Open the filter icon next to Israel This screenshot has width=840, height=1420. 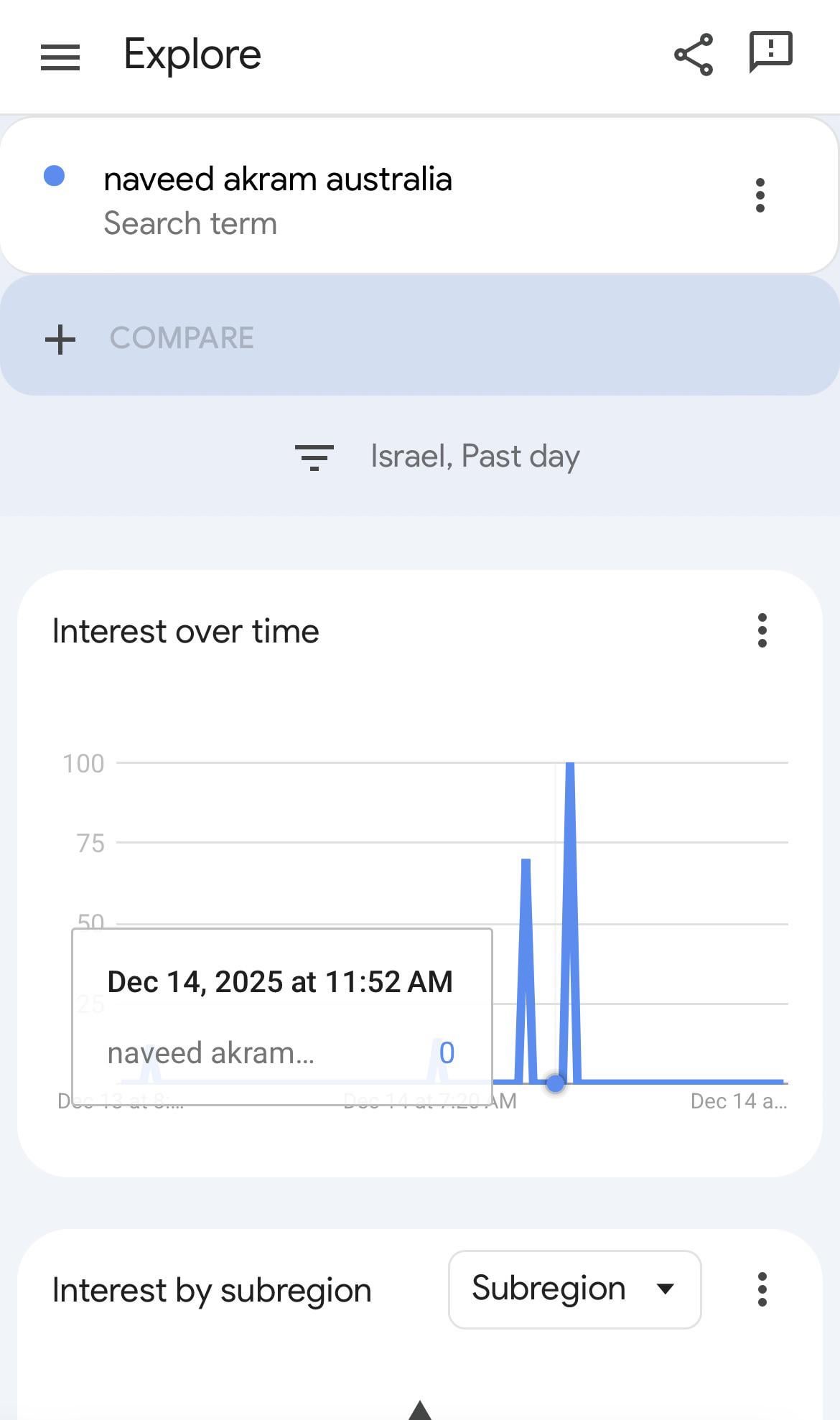pyautogui.click(x=314, y=457)
